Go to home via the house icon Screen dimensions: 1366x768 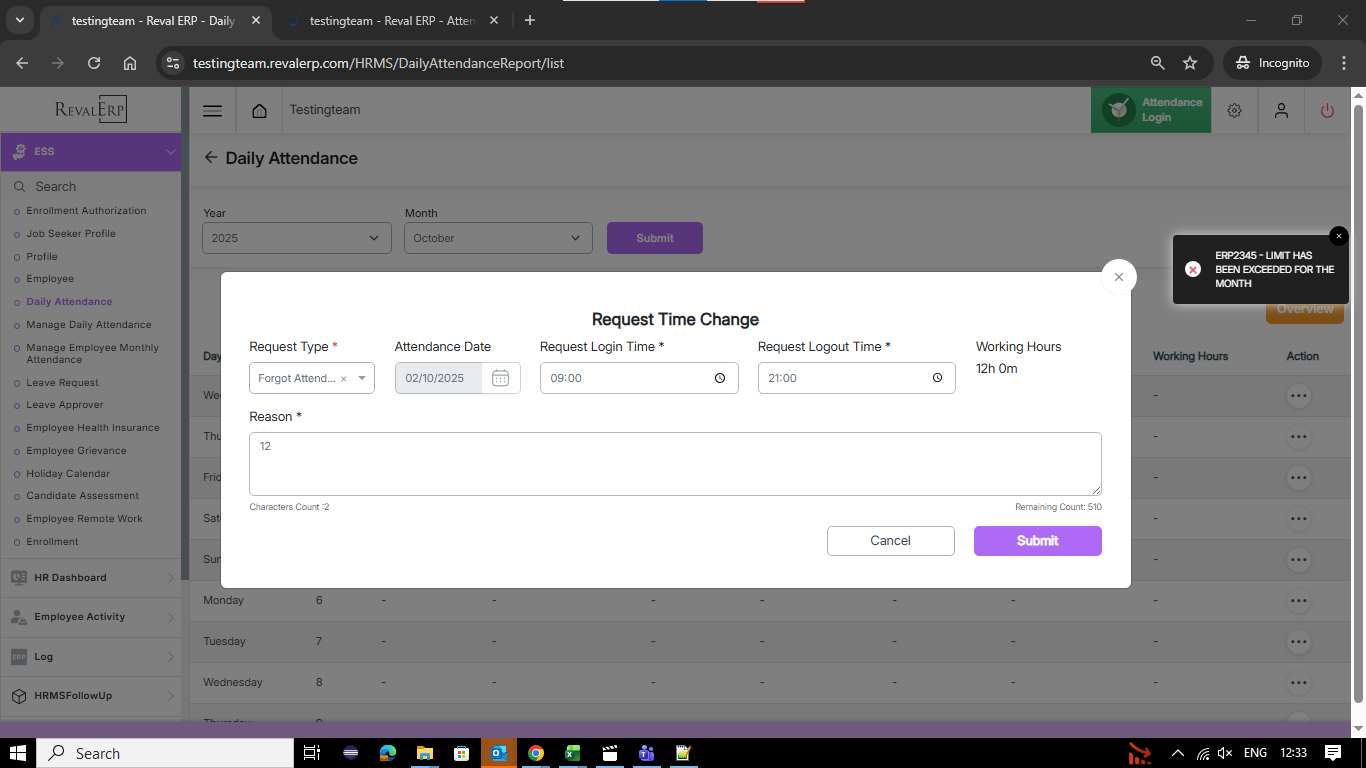pyautogui.click(x=259, y=110)
